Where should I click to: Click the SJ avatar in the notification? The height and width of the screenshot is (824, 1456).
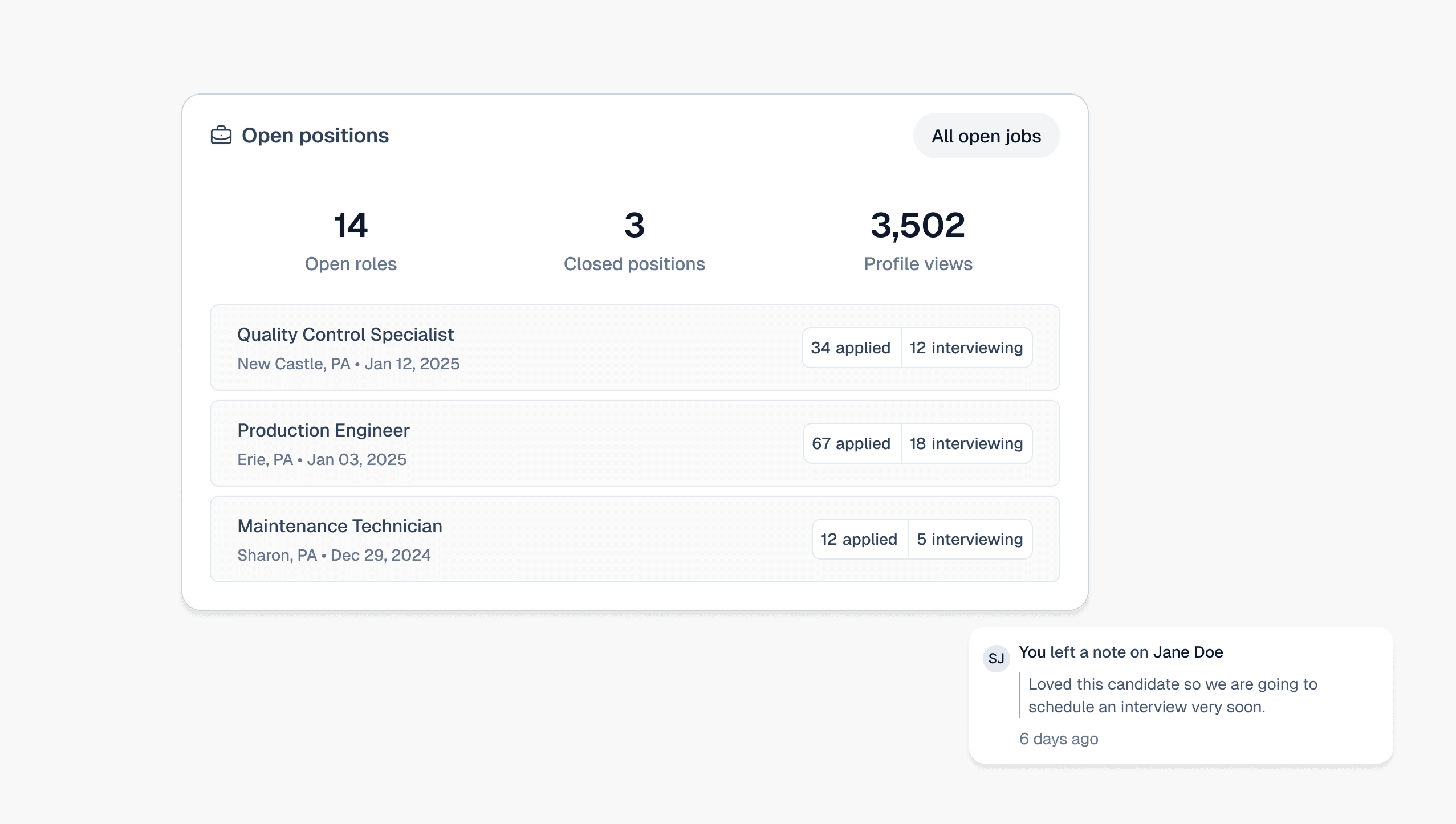pos(996,658)
